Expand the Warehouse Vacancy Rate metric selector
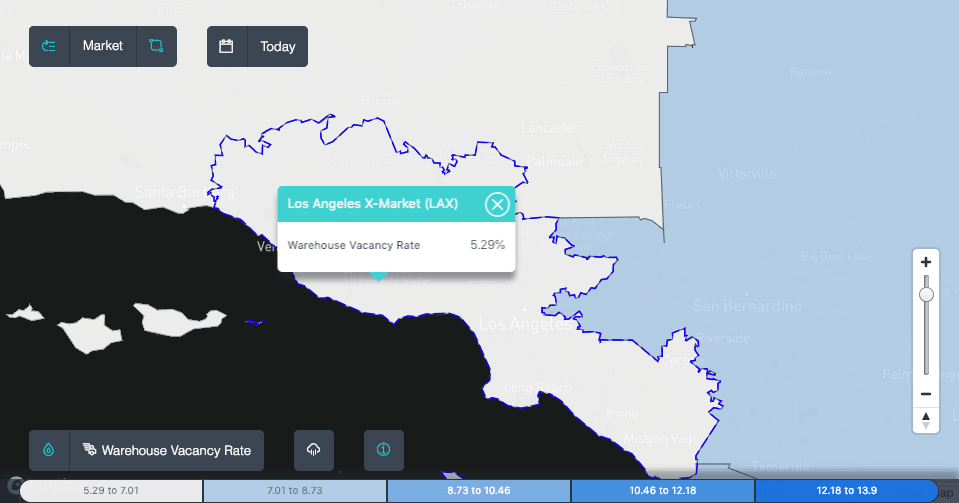Image resolution: width=959 pixels, height=503 pixels. [167, 450]
